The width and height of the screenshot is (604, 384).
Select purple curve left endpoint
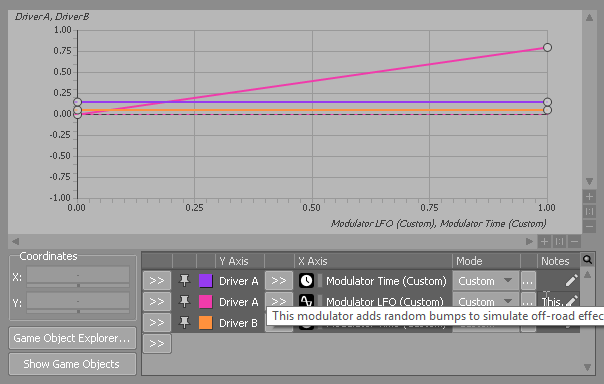[77, 102]
